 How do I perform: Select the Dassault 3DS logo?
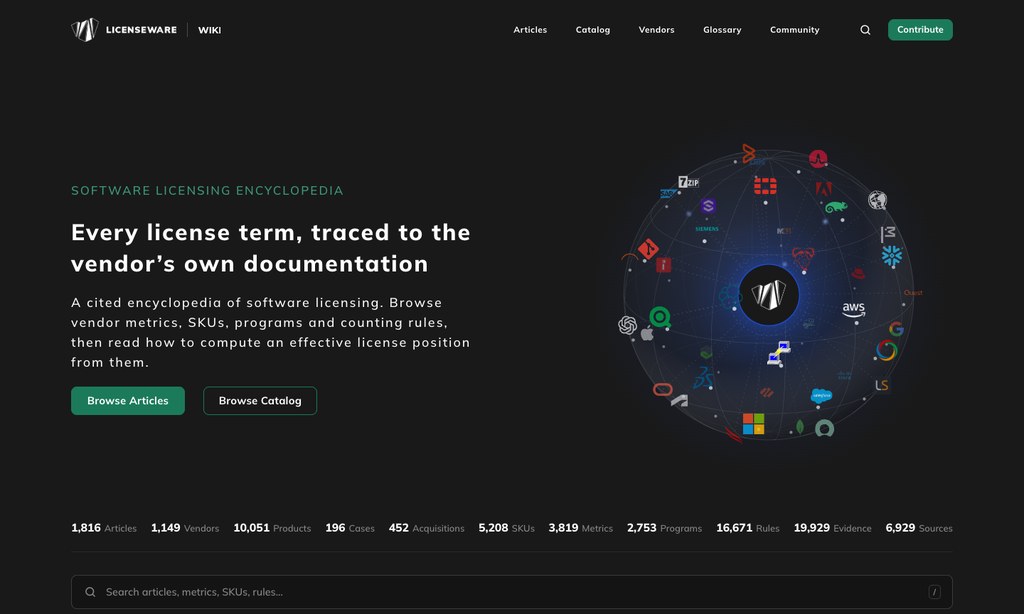[703, 378]
